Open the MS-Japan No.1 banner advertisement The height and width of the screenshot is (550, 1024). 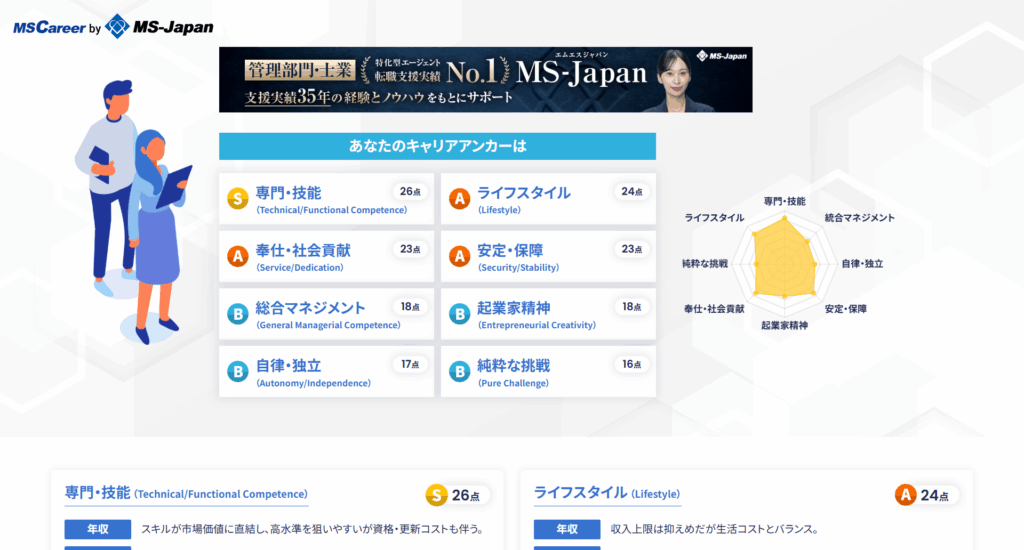485,80
